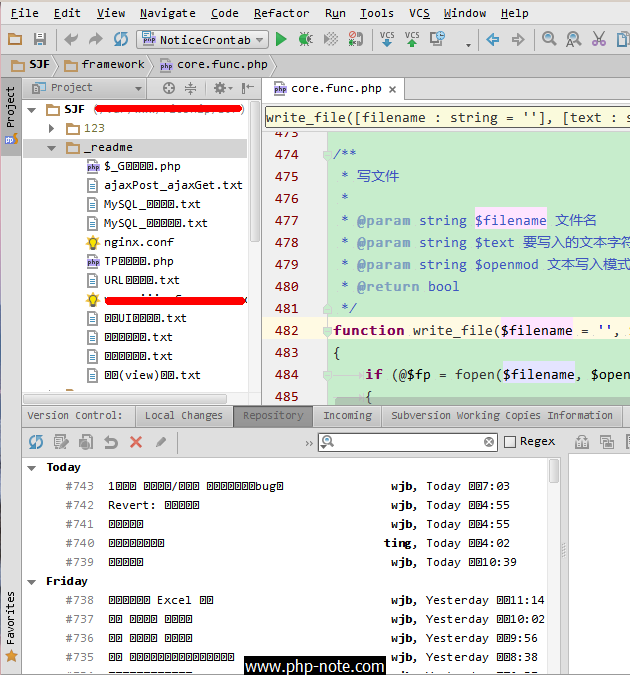Refresh the Repository changes list
This screenshot has width=630, height=675.
pyautogui.click(x=36, y=442)
